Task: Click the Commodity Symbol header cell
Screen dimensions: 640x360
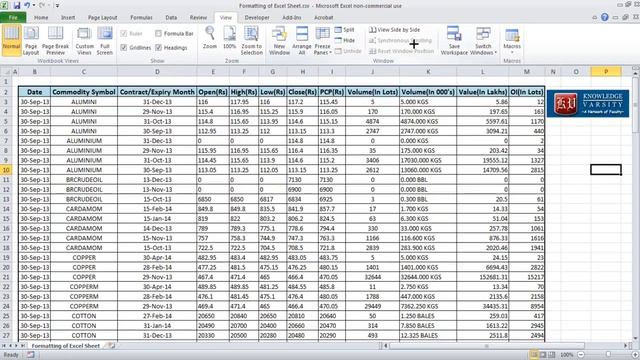Action: tap(84, 92)
